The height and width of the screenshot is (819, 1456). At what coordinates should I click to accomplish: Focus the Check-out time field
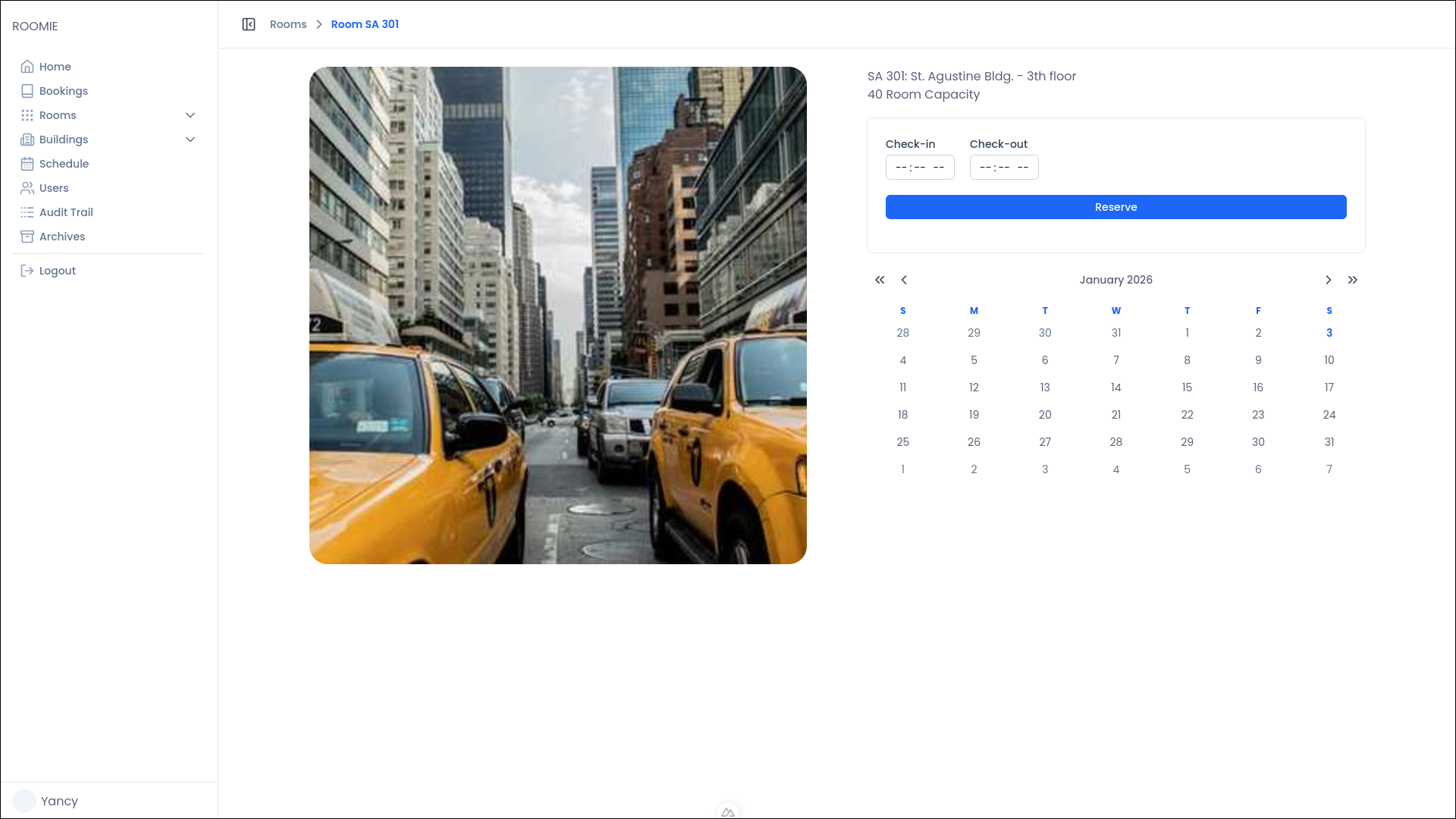coord(1003,168)
